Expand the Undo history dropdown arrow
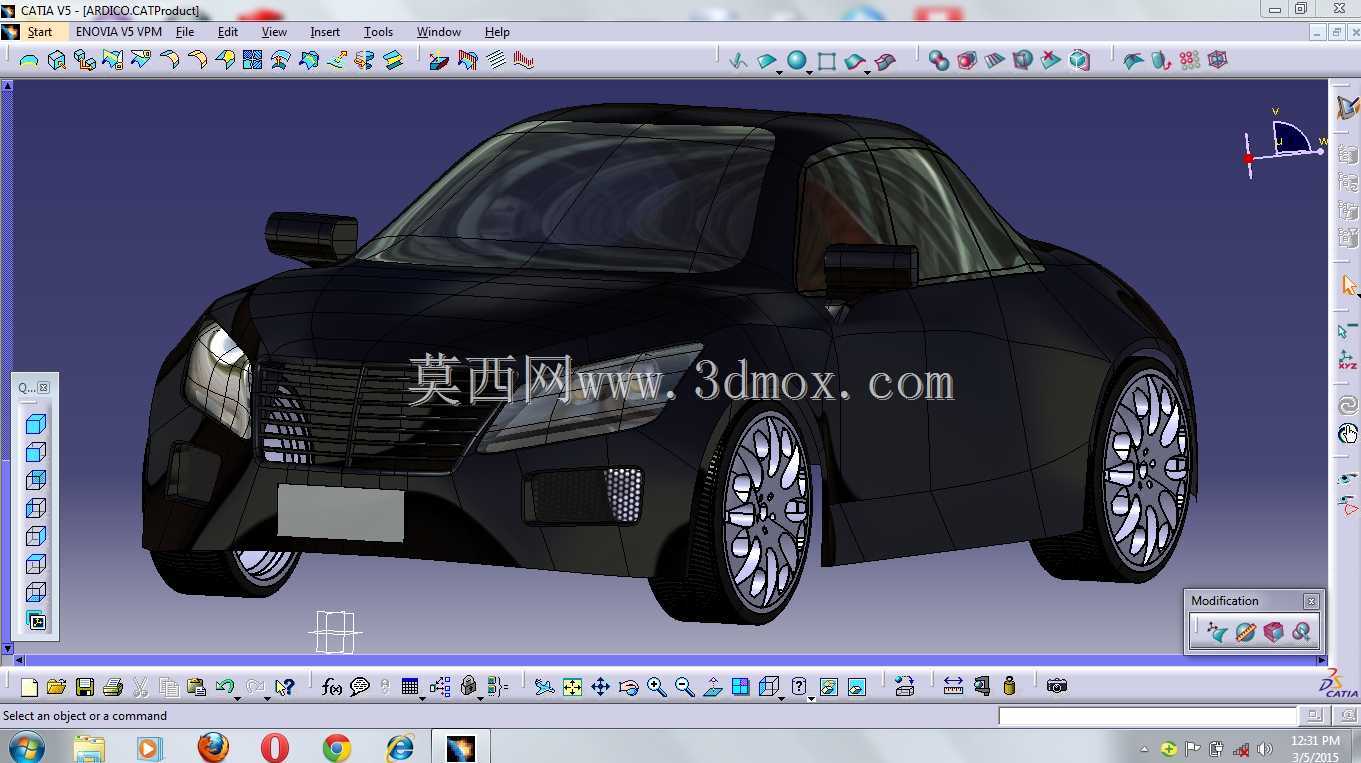Viewport: 1361px width, 763px height. coord(237,698)
